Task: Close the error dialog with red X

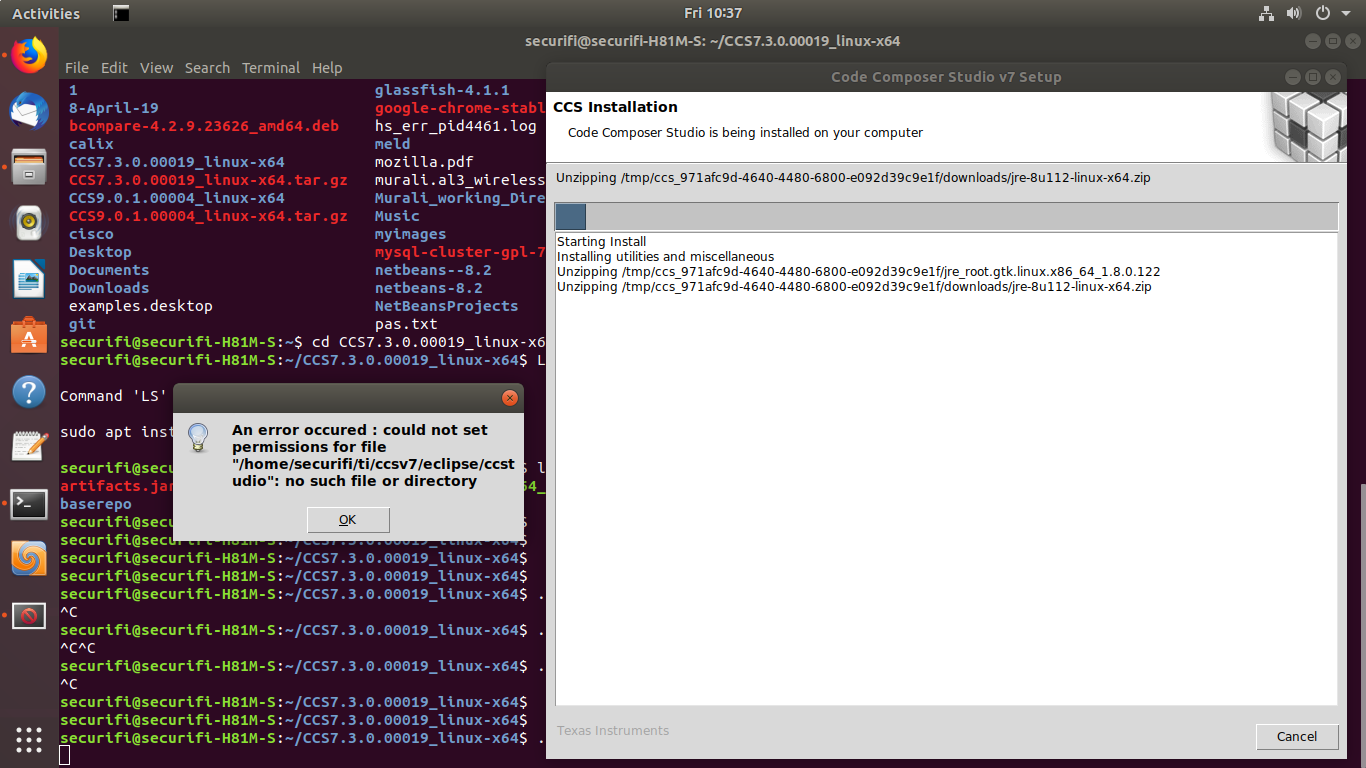Action: 510,398
